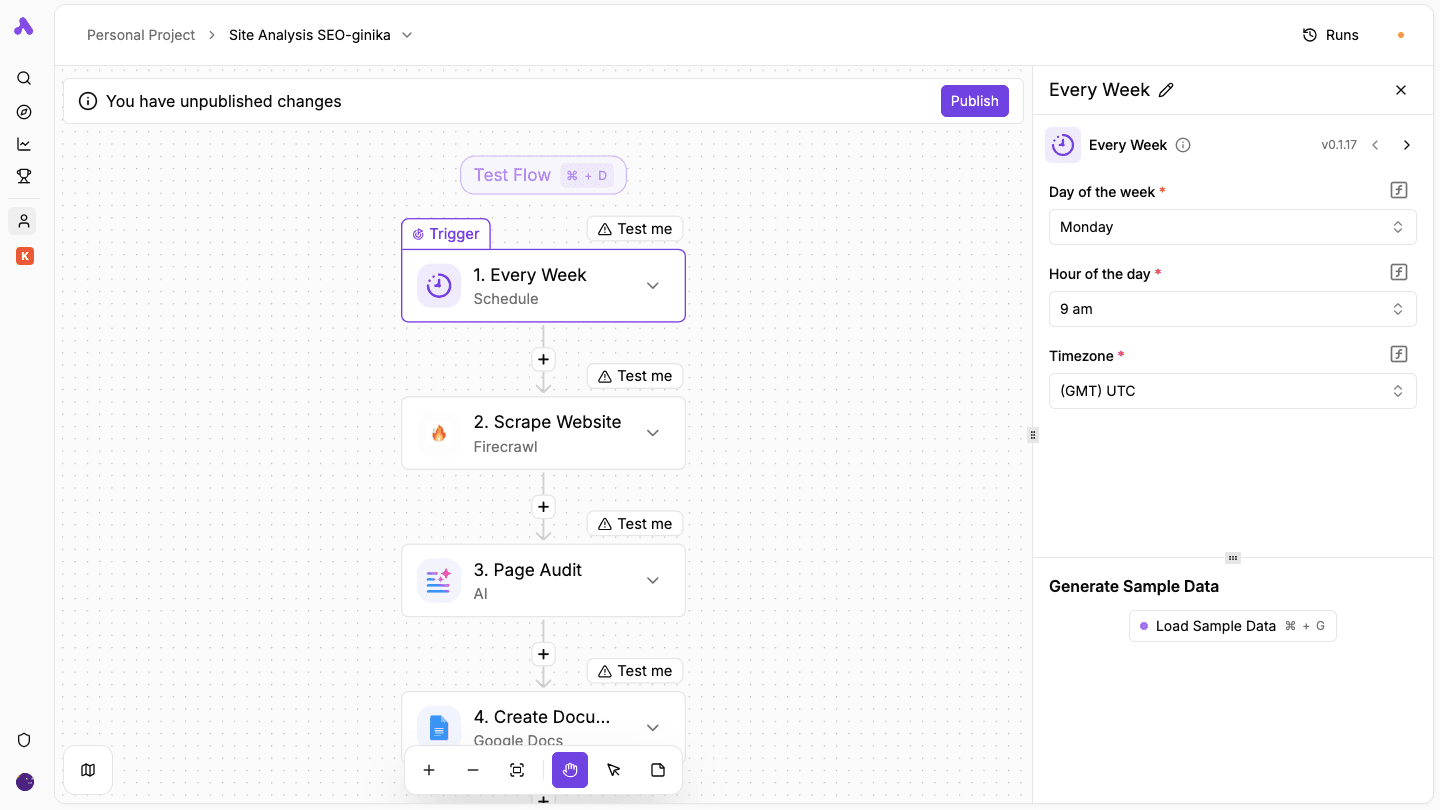Image resolution: width=1440 pixels, height=810 pixels.
Task: Zoom the canvas to fit
Action: [517, 770]
